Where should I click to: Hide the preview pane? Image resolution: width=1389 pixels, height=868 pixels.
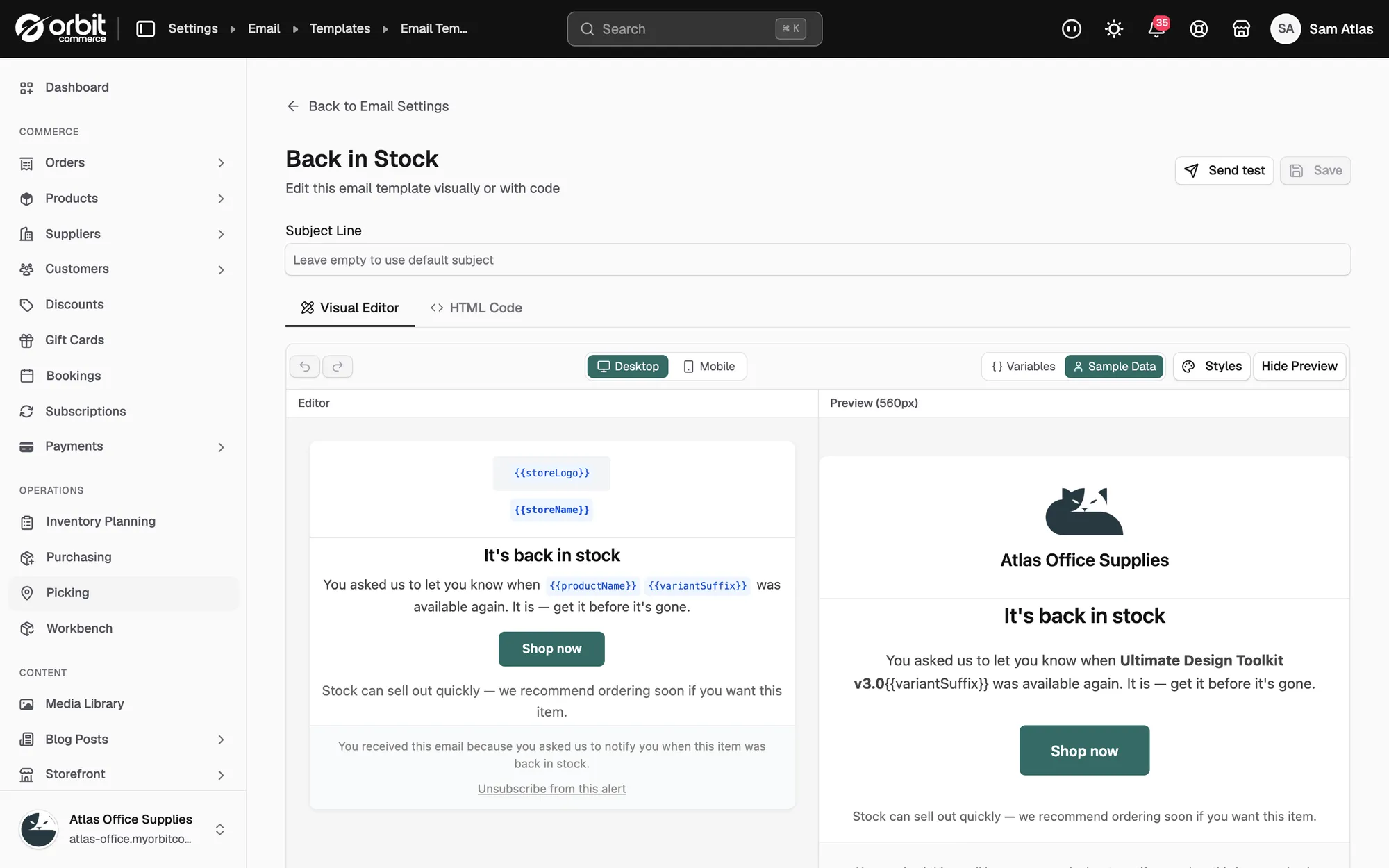1299,366
